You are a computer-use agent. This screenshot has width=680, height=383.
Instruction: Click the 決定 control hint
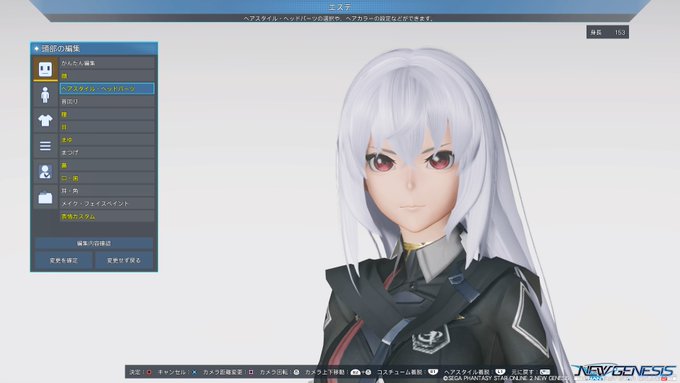[141, 372]
